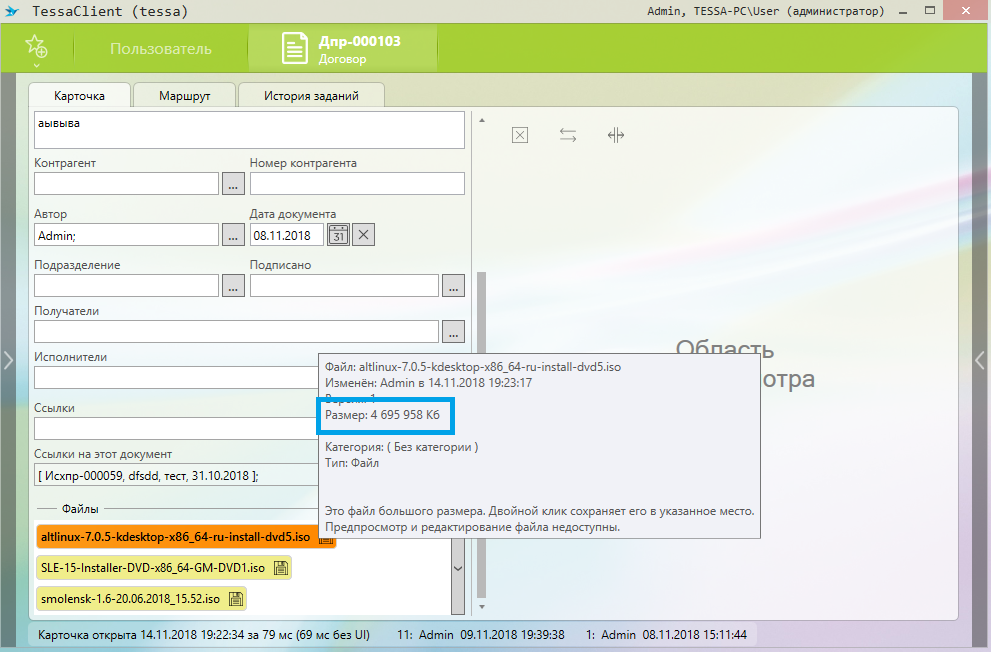This screenshot has width=991, height=652.
Task: Open the calendar picker for Дата документа
Action: coord(339,235)
